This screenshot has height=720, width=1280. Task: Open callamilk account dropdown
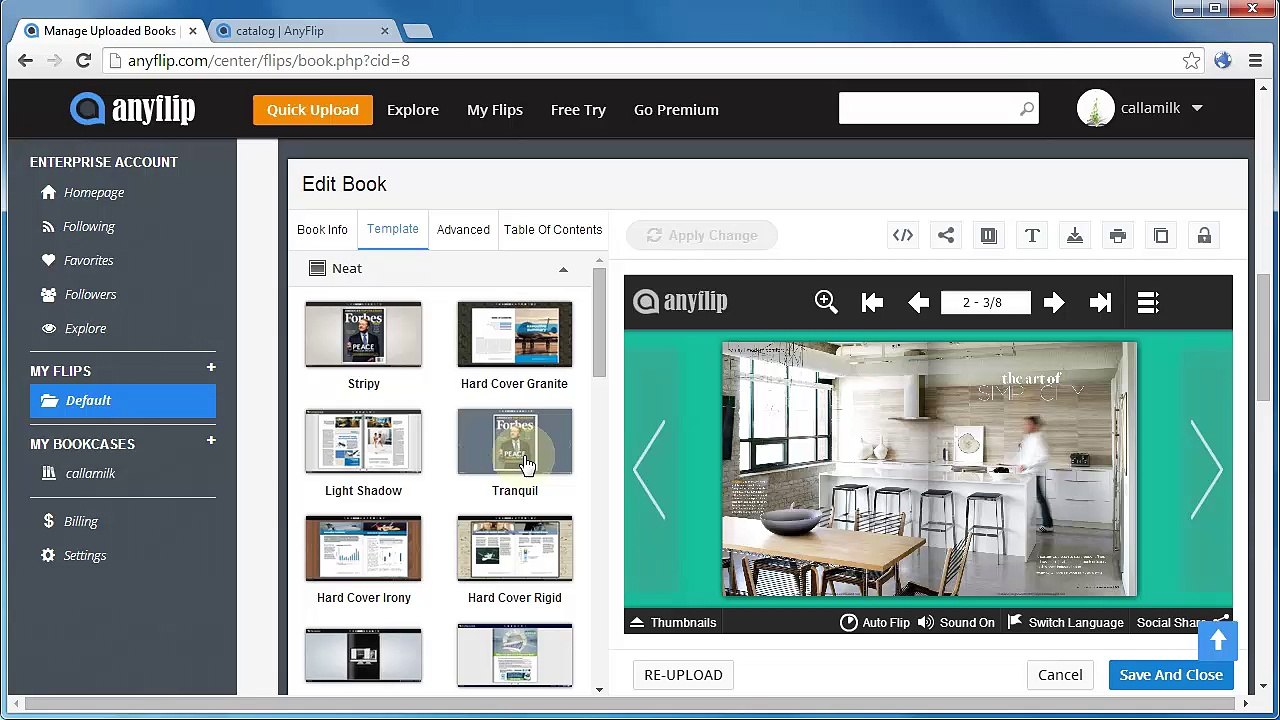point(1197,108)
